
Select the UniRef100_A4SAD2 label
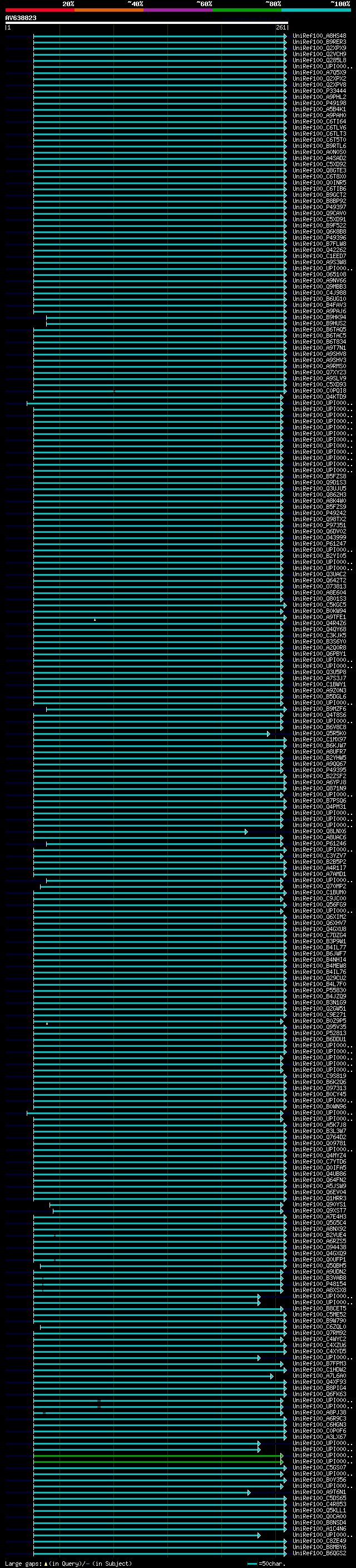point(319,159)
